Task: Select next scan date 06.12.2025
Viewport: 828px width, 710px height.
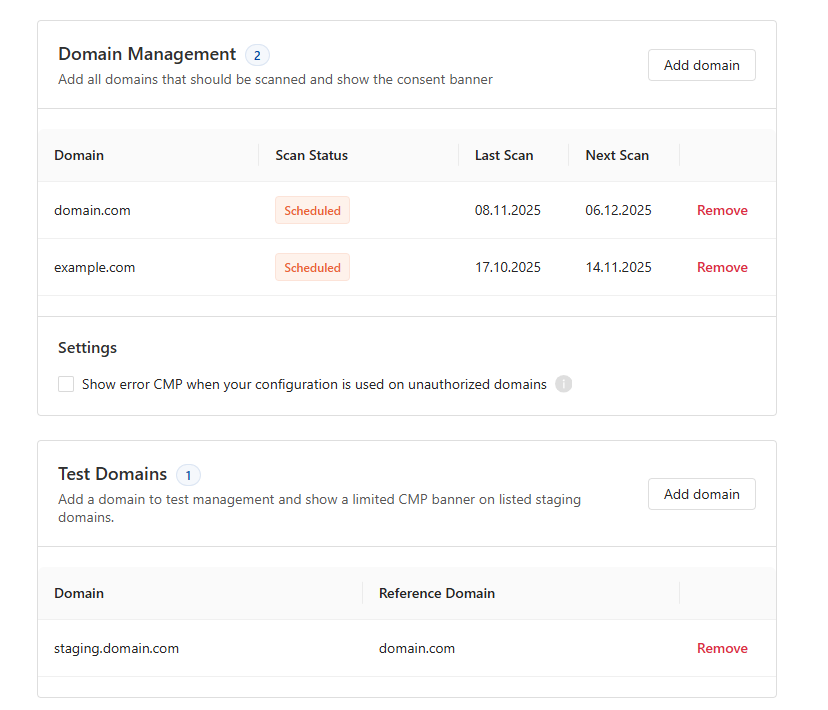Action: click(618, 210)
